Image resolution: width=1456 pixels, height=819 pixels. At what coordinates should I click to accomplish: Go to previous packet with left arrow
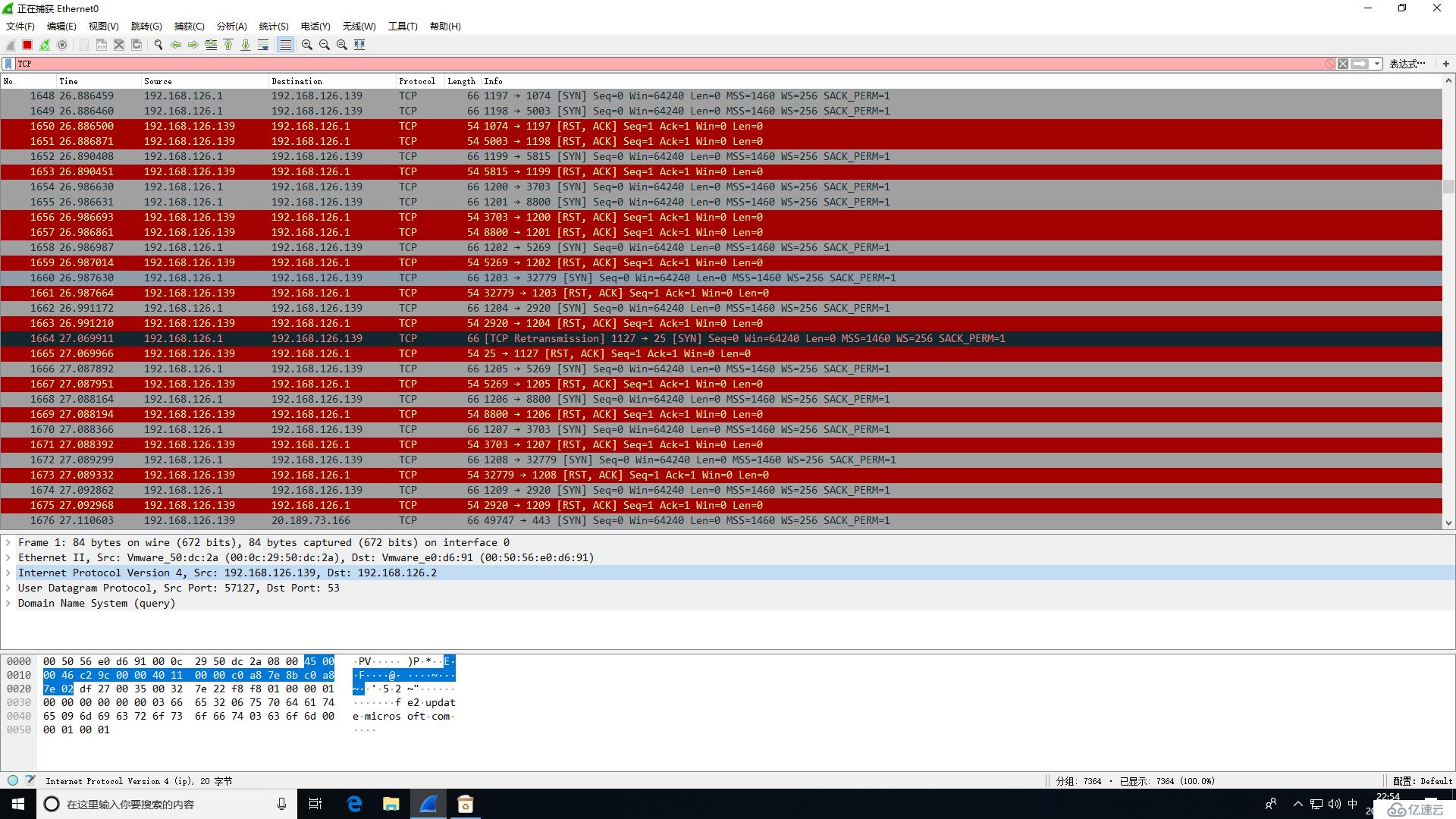click(x=176, y=45)
